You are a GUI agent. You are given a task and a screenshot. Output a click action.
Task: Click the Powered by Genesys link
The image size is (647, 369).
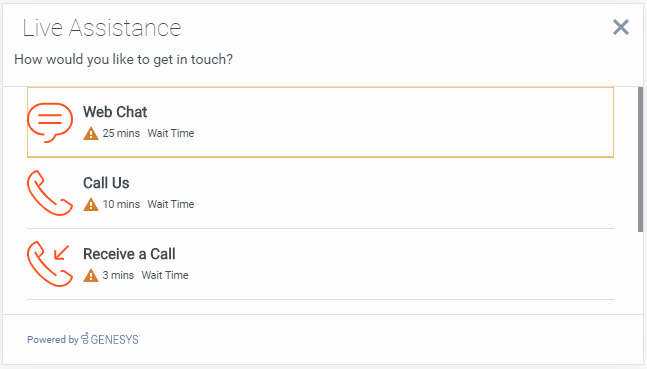click(x=84, y=339)
